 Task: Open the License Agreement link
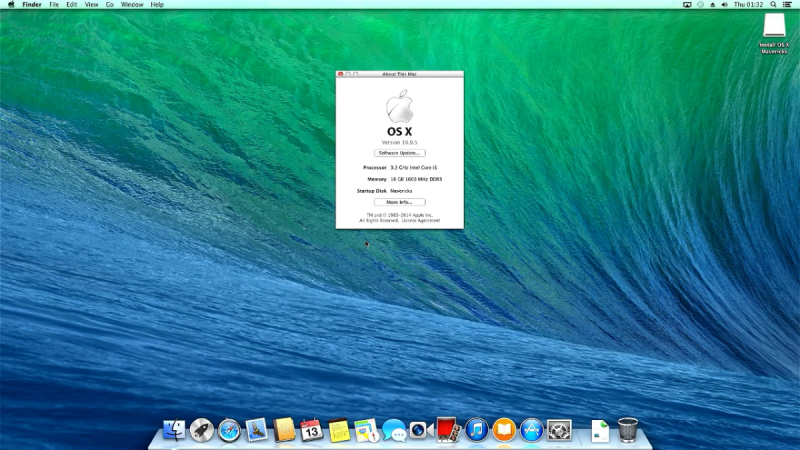tap(419, 219)
